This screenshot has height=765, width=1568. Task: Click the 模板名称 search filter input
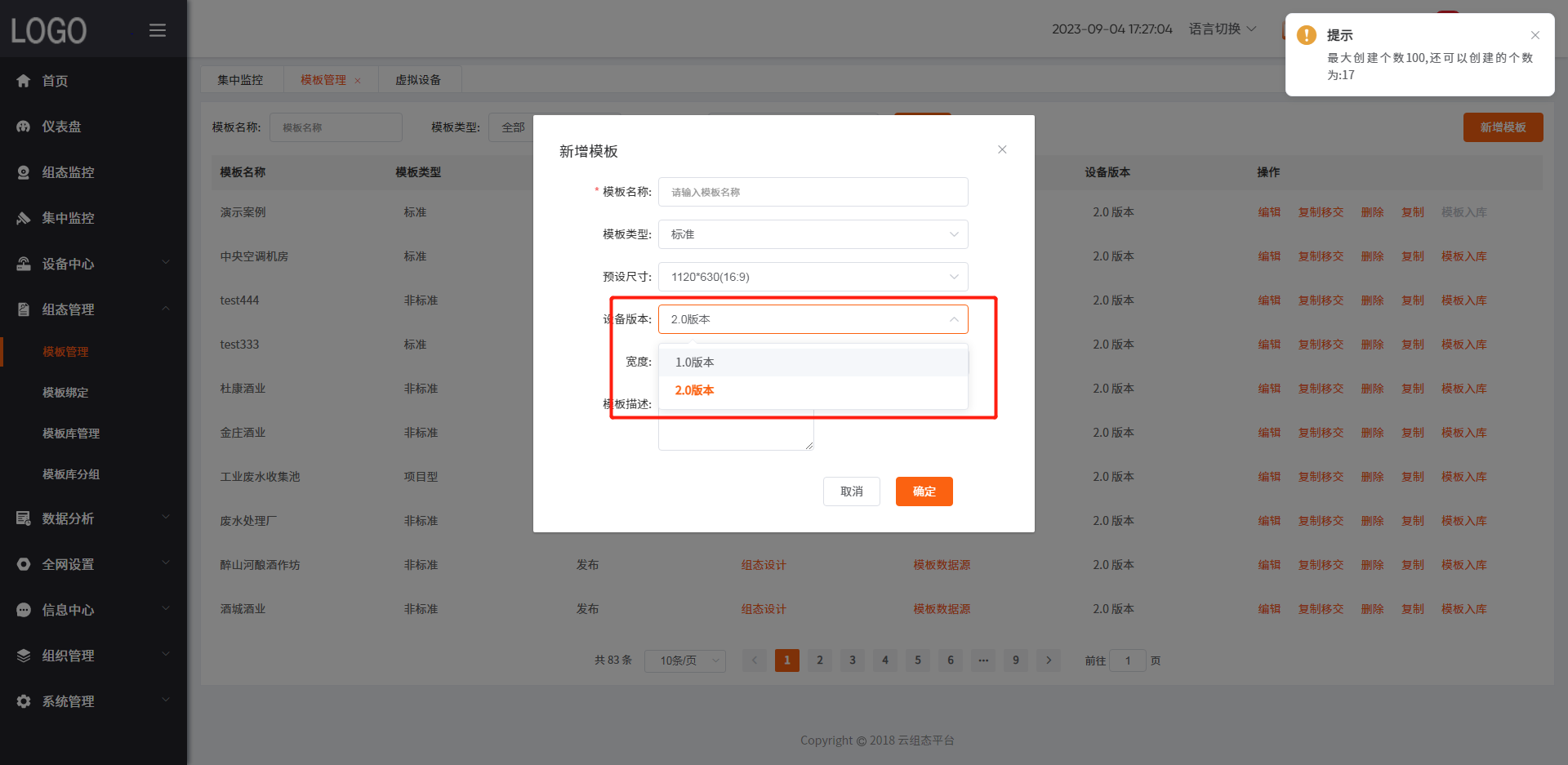tap(336, 127)
